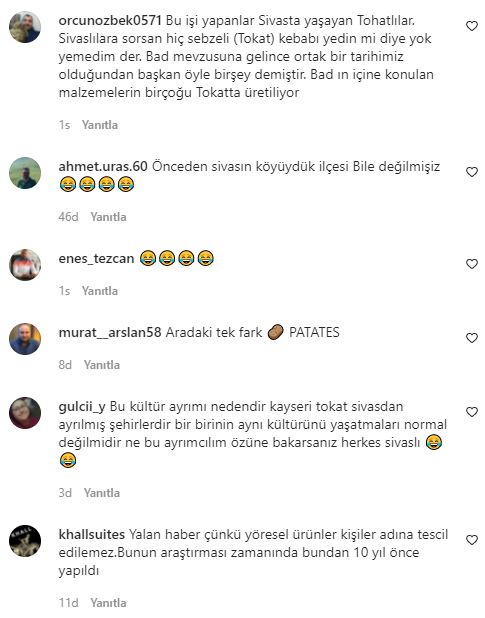485x618 pixels.
Task: Tap the heart beside gulcii_y's comment
Action: (472, 412)
